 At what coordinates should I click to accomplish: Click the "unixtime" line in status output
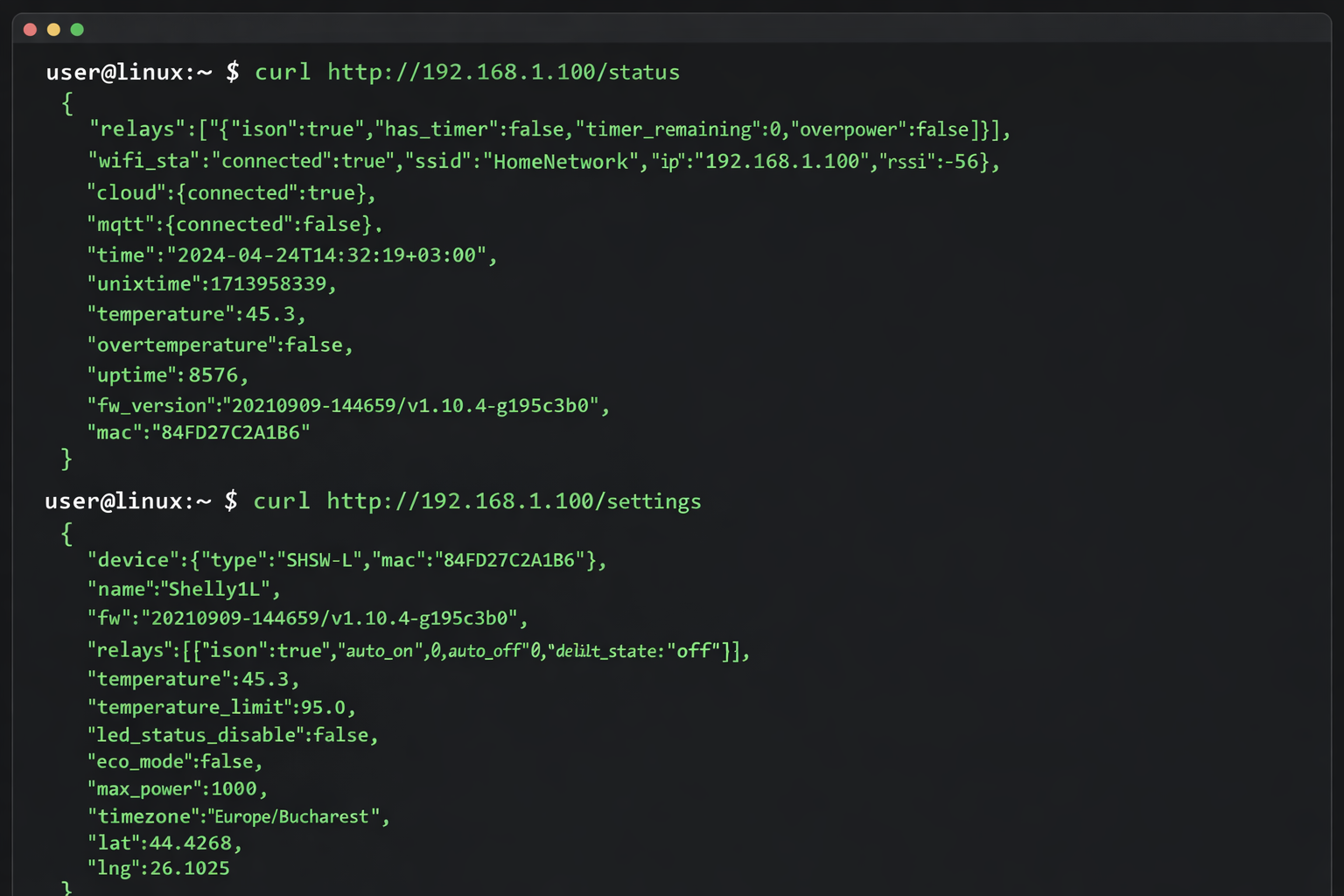pos(211,284)
